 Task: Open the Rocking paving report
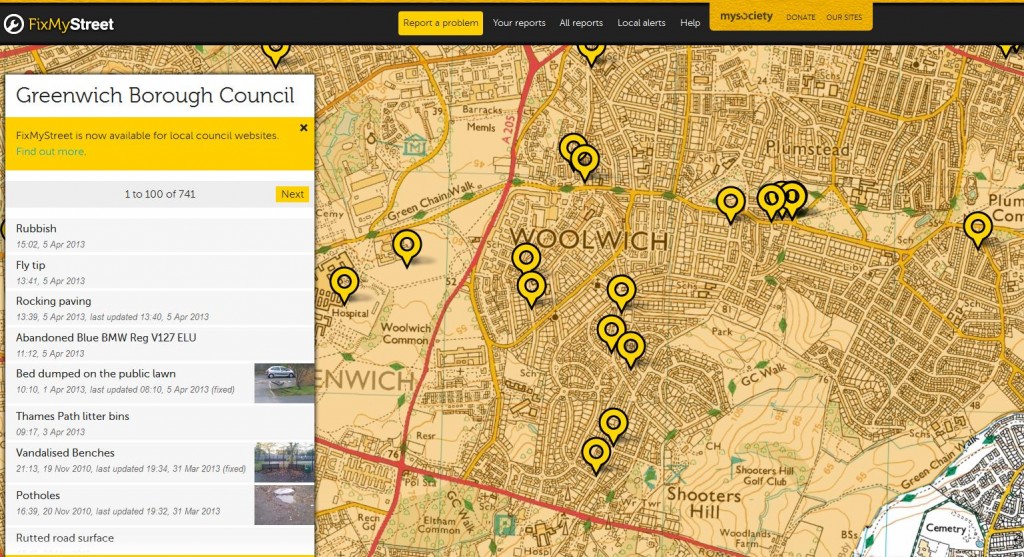(159, 308)
